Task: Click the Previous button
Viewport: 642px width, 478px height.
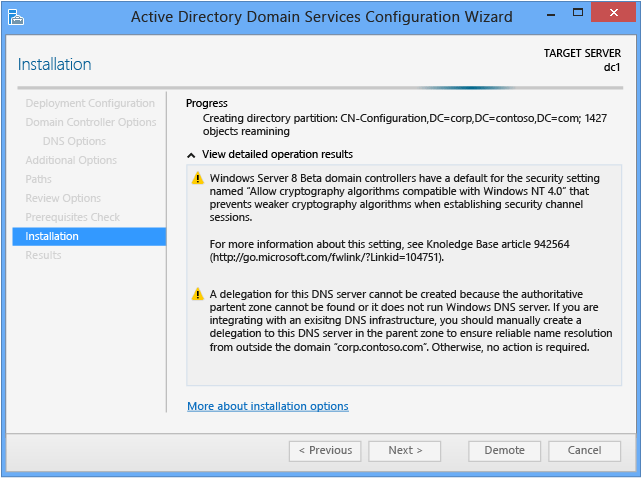Action: (325, 451)
